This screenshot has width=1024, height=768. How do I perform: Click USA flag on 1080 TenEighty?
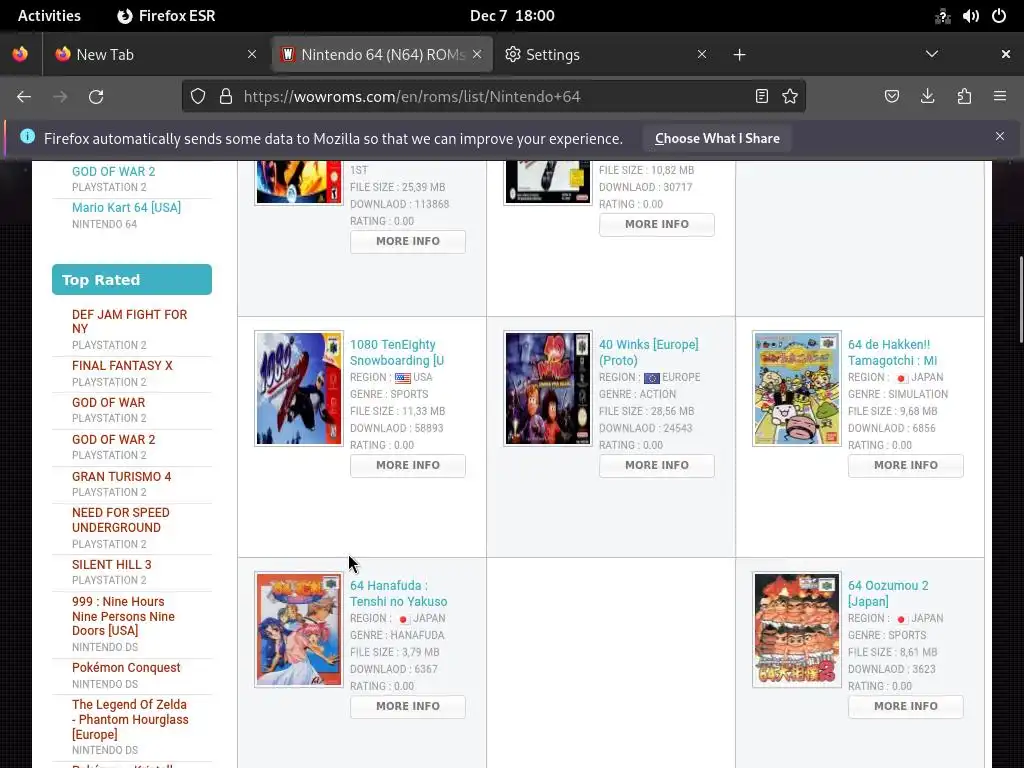coord(403,378)
